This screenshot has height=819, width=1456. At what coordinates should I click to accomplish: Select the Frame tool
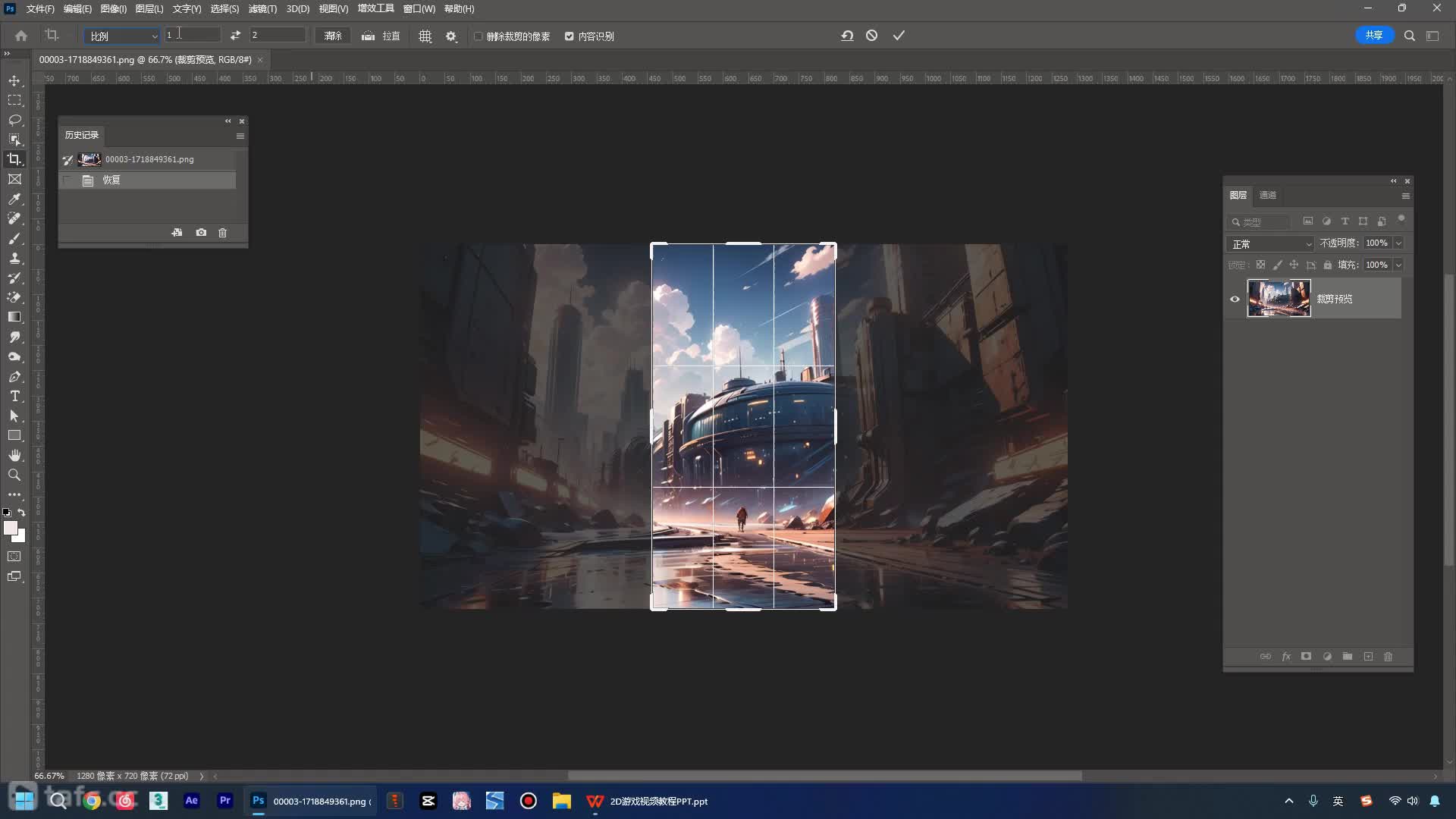14,179
